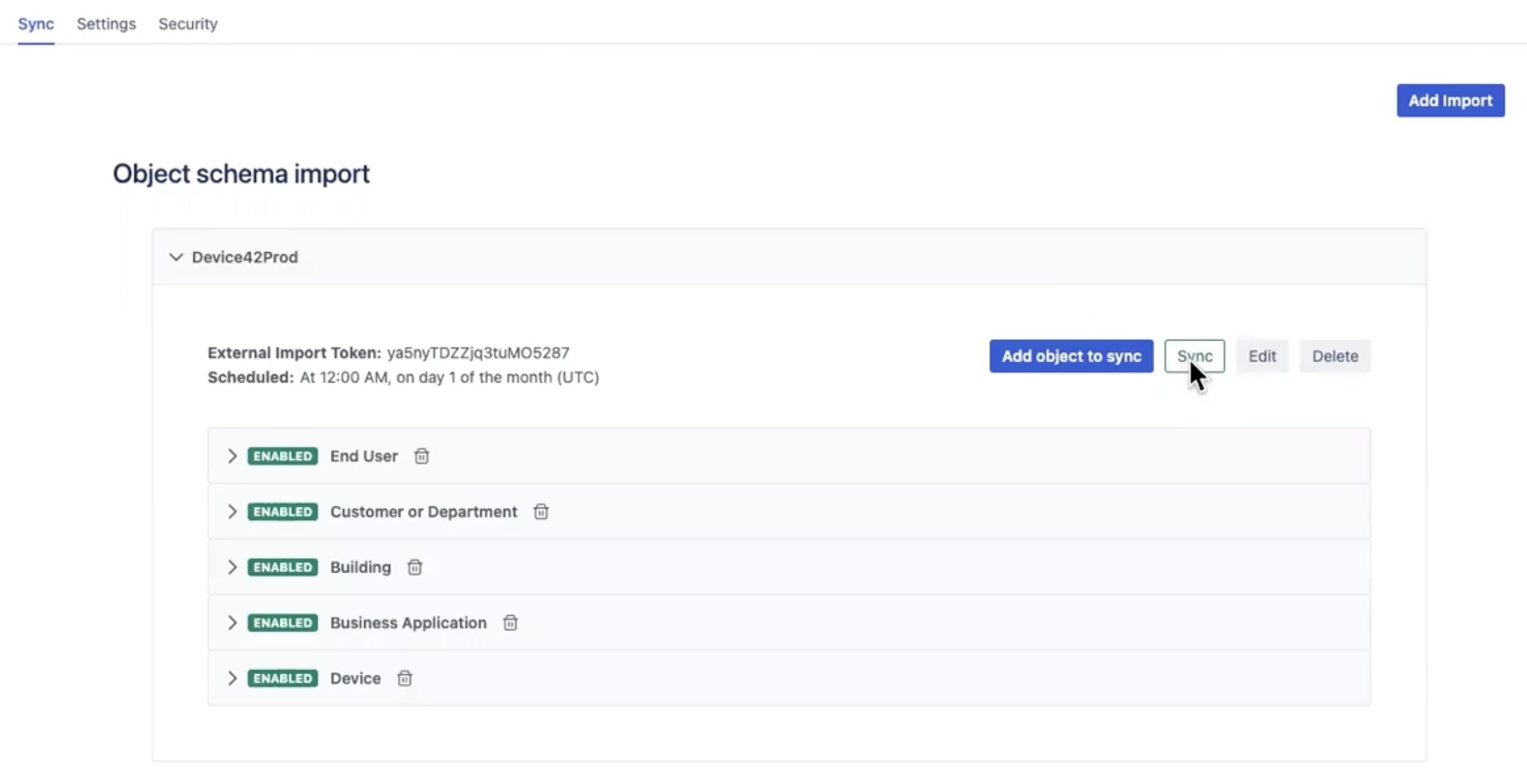Screen dimensions: 1527x784
Task: Edit the Device42Prod import configuration
Action: 1262,356
